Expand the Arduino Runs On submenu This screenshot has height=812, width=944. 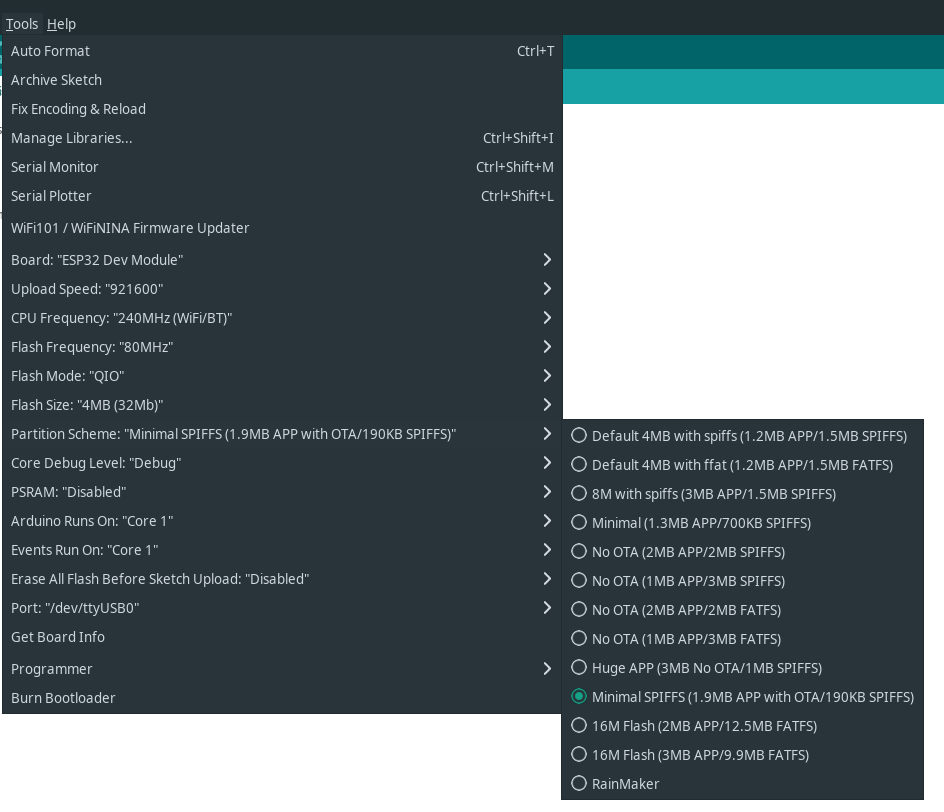[282, 521]
